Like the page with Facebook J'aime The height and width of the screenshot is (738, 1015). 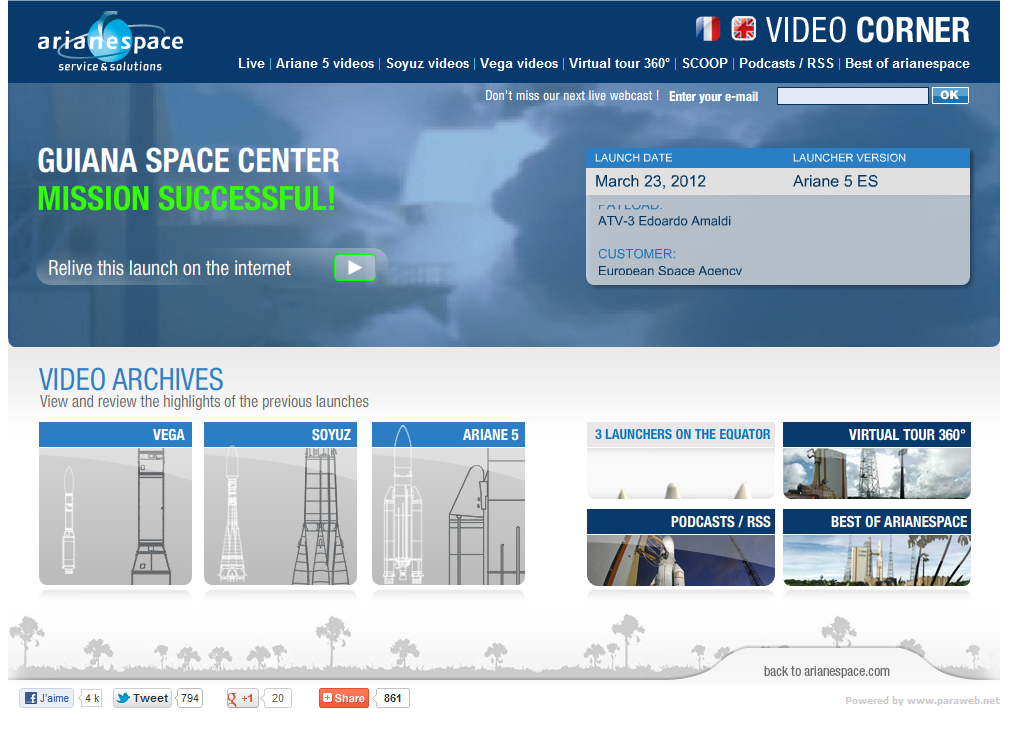(47, 698)
